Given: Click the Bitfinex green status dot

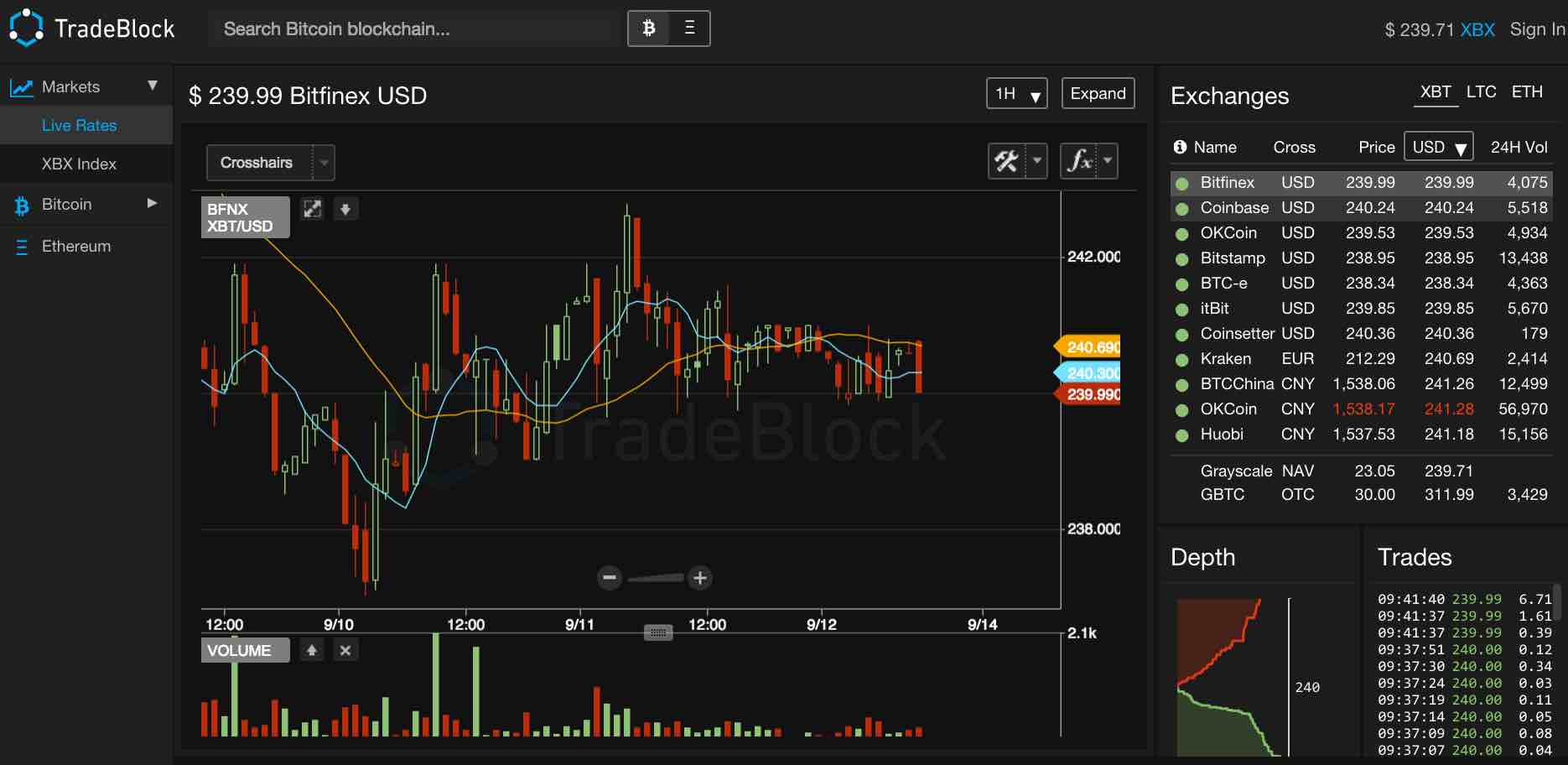Looking at the screenshot, I should point(1182,184).
